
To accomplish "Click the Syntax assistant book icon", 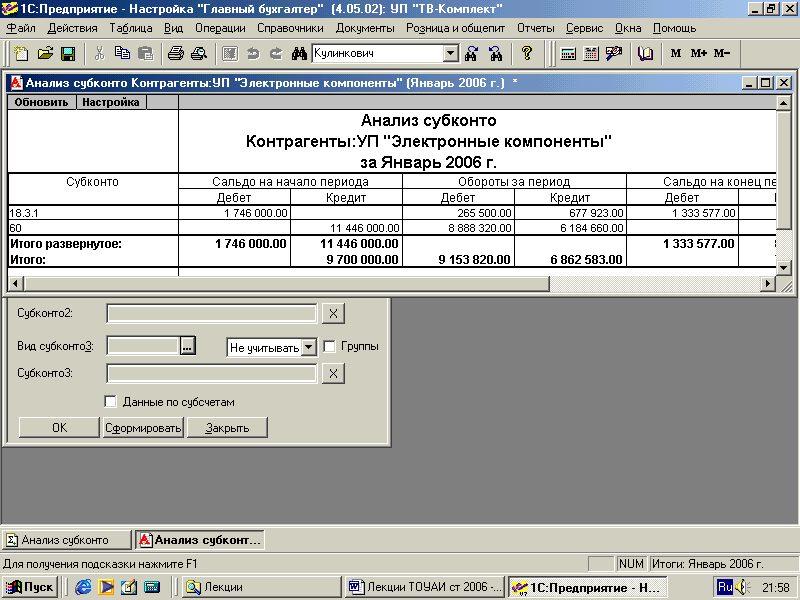I will point(645,53).
